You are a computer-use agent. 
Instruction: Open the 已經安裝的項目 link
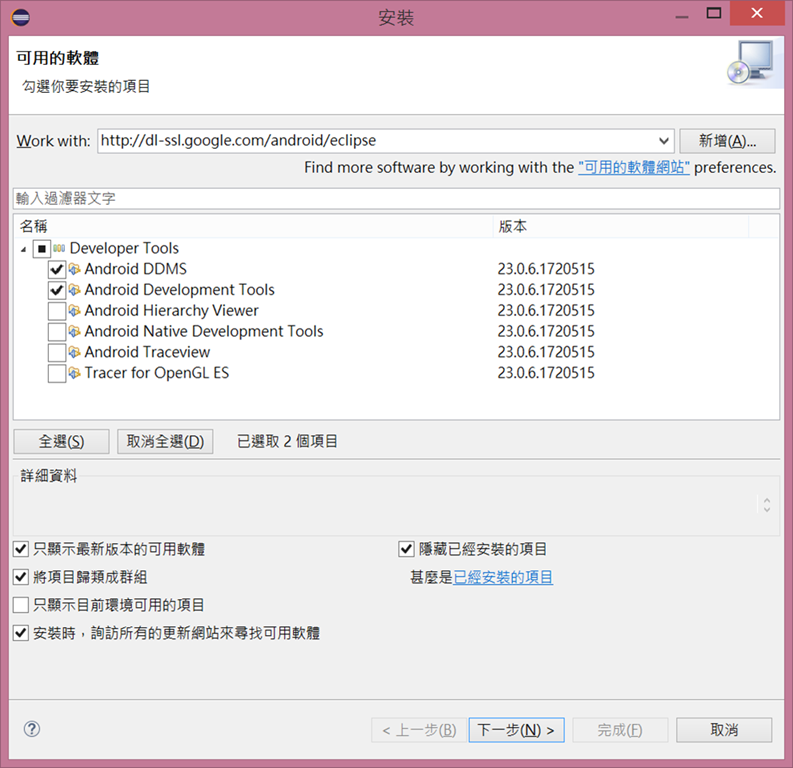pos(503,577)
